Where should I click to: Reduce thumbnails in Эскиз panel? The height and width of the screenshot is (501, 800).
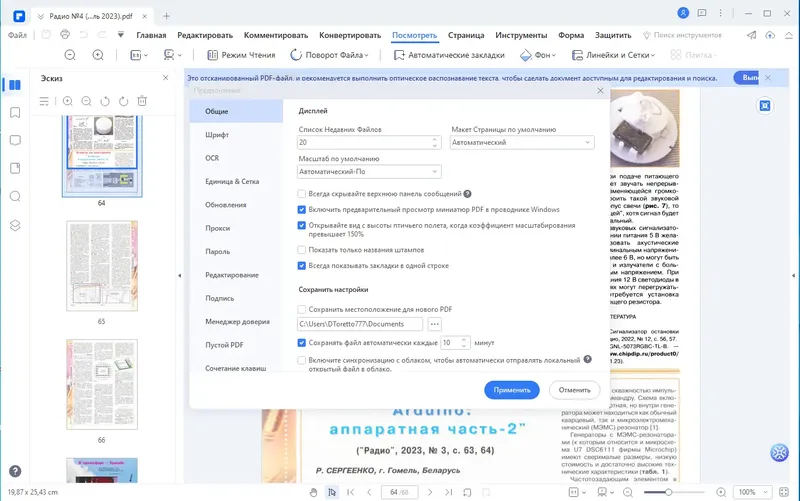tap(86, 101)
